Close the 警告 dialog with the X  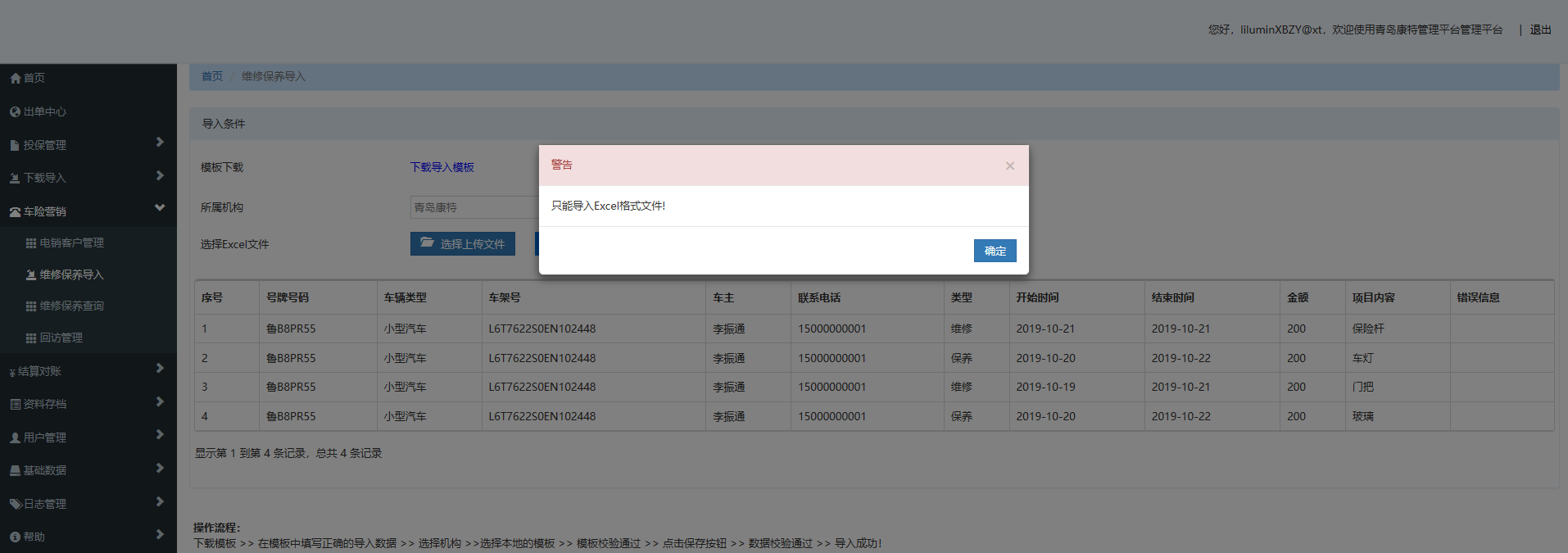[1010, 165]
